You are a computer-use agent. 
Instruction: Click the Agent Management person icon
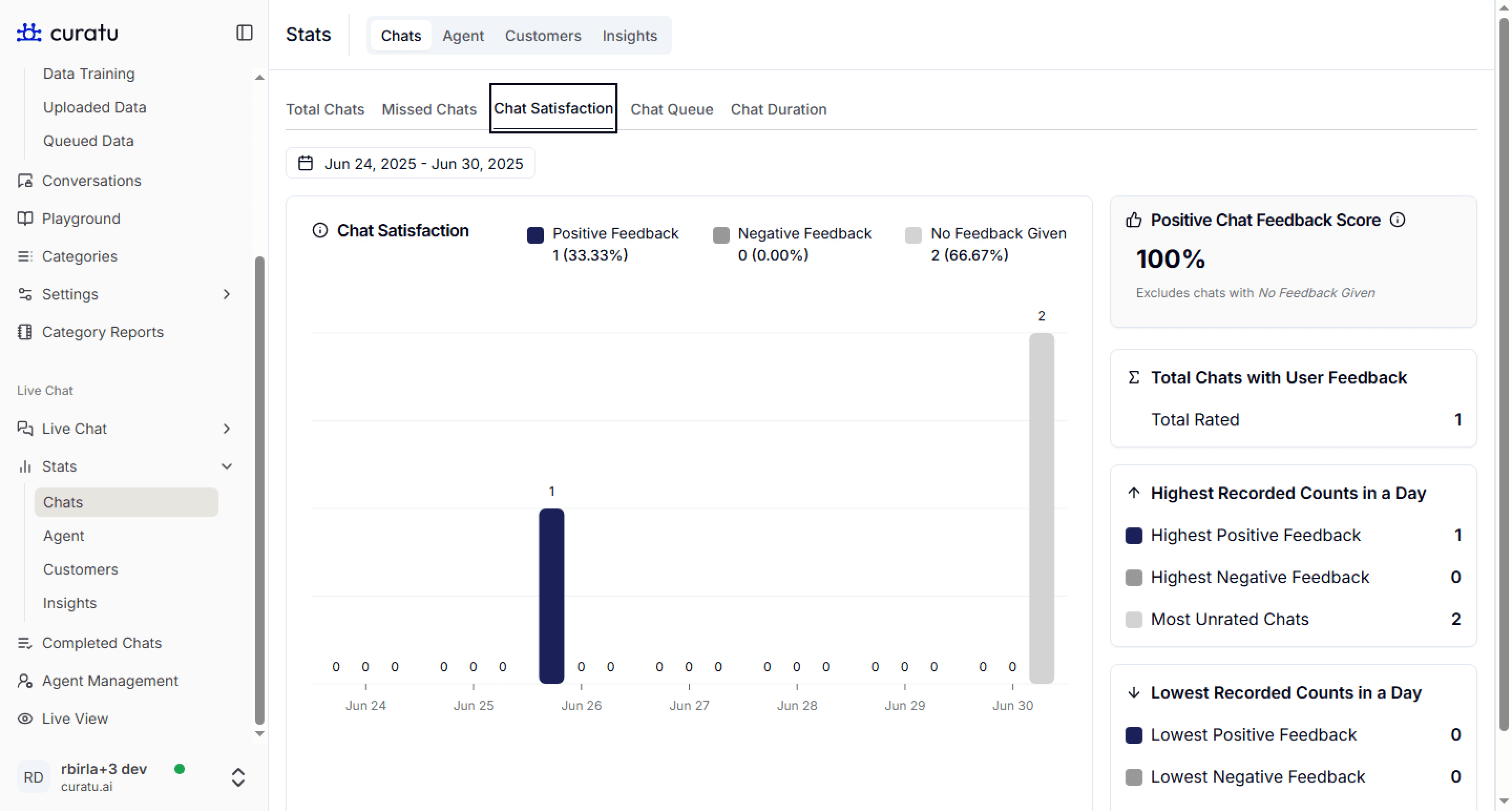click(x=25, y=681)
